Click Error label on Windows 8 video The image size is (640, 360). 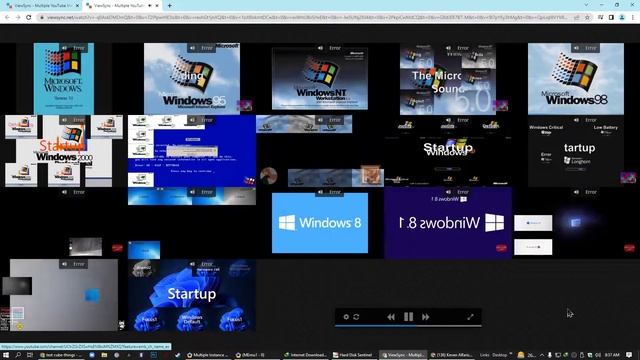pyautogui.click(x=335, y=192)
